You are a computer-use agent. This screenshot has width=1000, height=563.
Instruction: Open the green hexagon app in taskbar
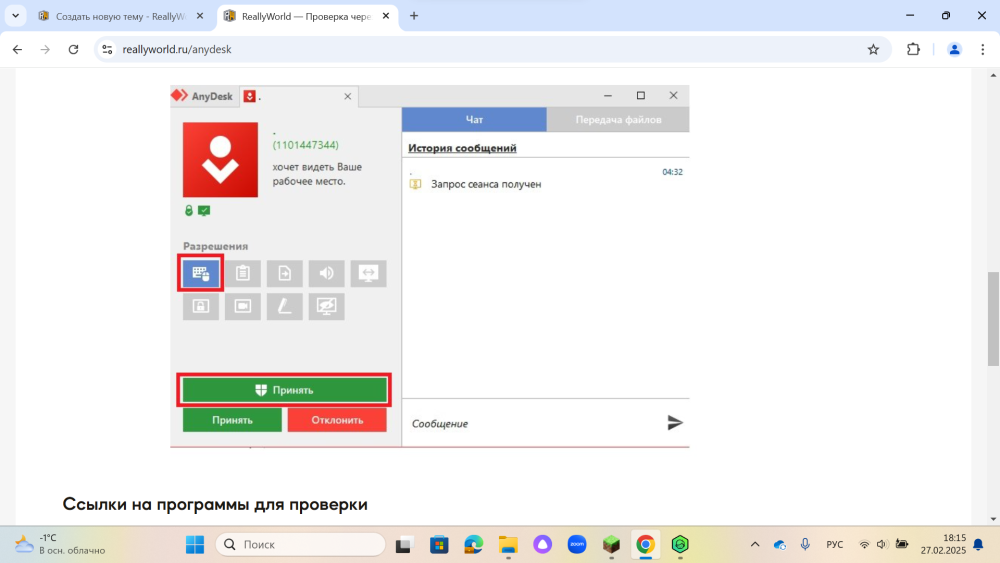coord(680,545)
